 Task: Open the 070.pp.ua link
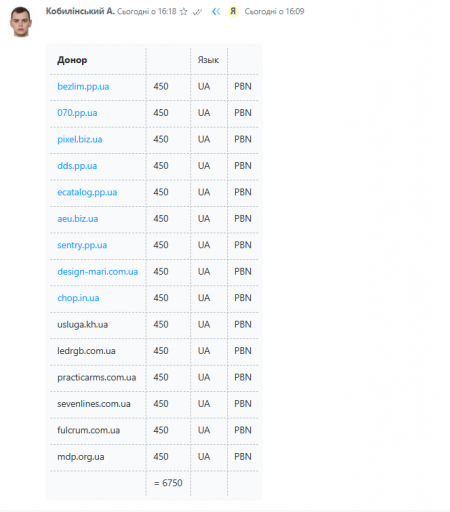pyautogui.click(x=77, y=113)
